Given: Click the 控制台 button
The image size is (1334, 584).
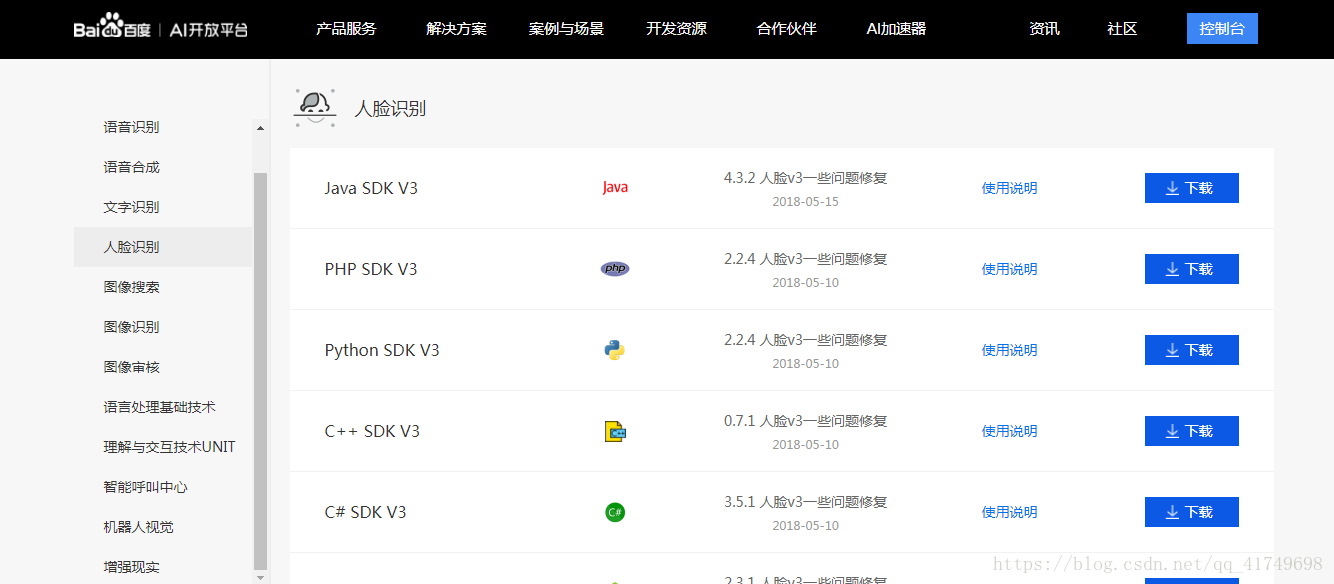Looking at the screenshot, I should pyautogui.click(x=1222, y=29).
